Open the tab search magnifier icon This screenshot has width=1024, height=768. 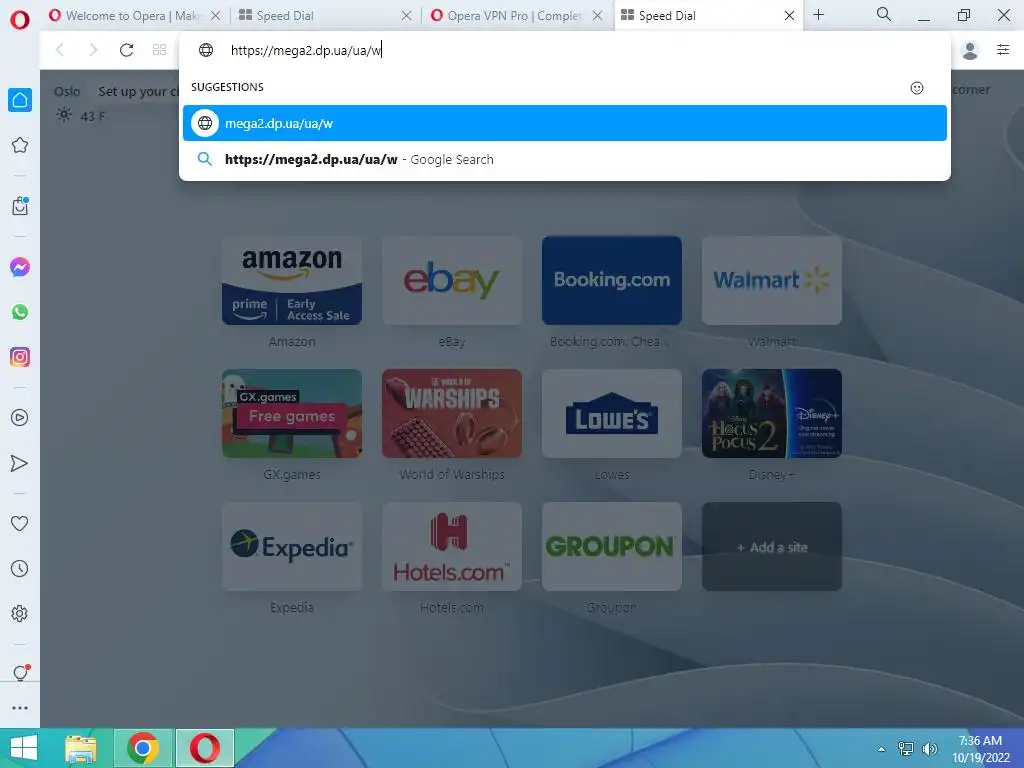pos(884,14)
